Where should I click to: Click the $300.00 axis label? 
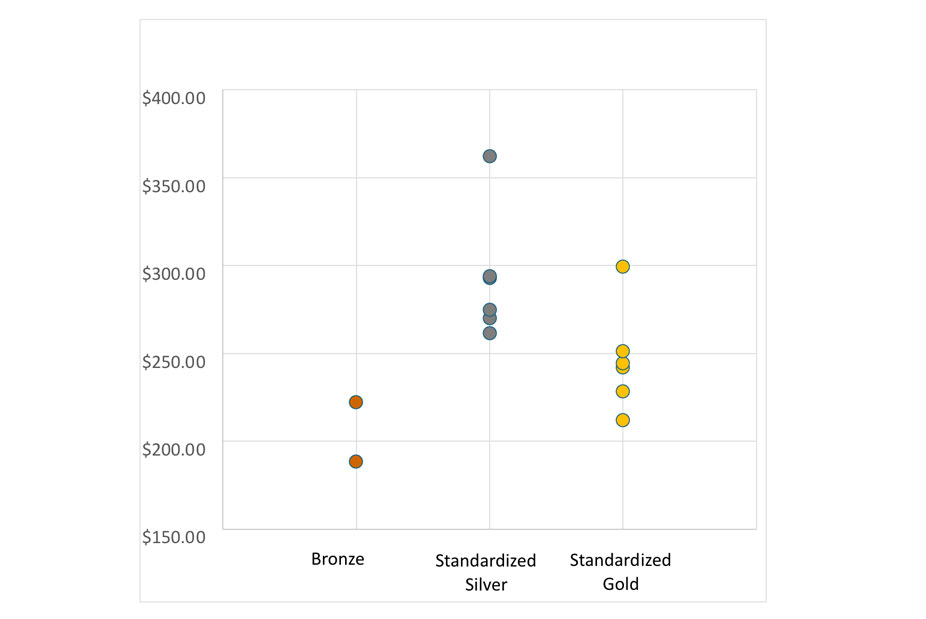click(174, 273)
